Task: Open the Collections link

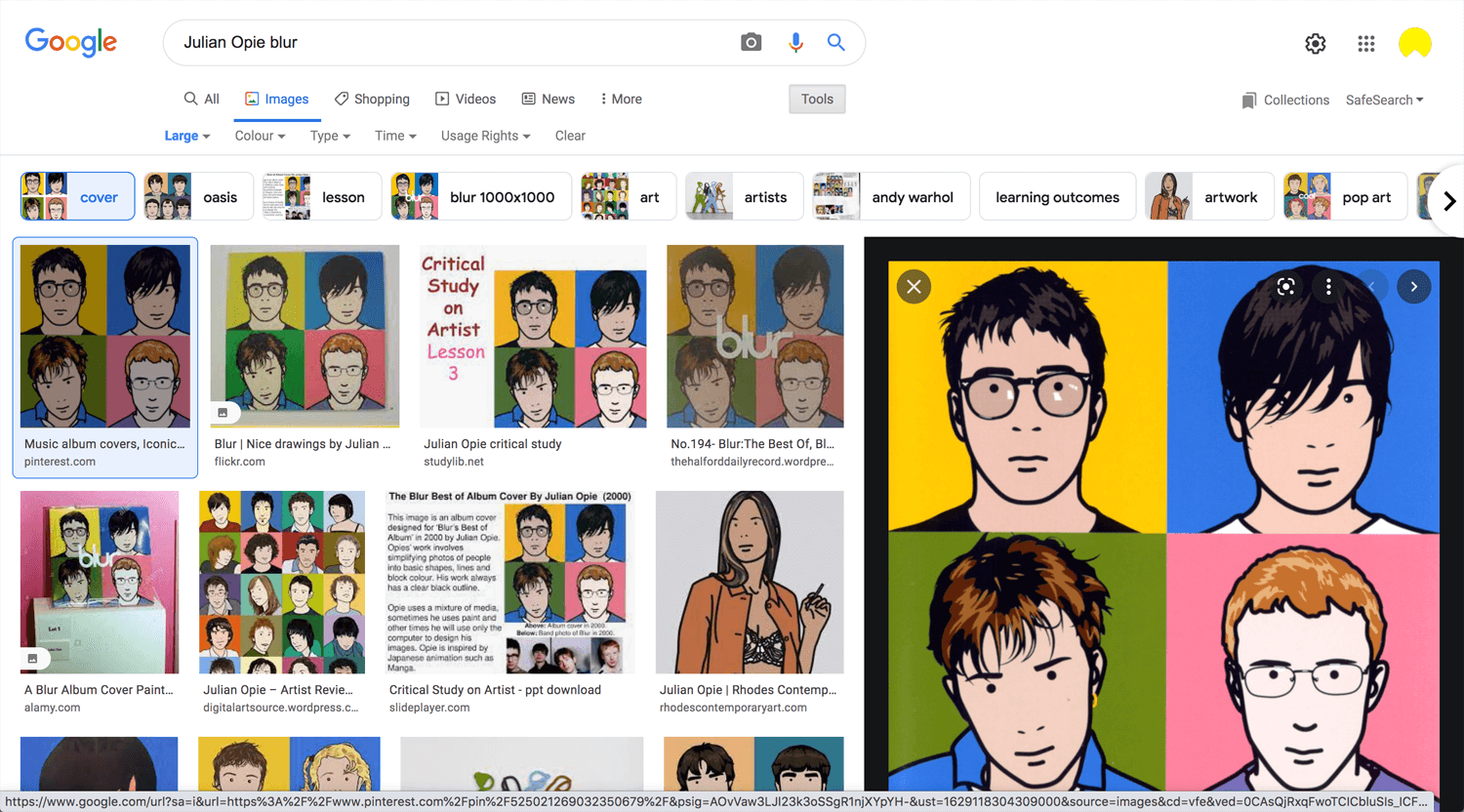Action: pyautogui.click(x=1285, y=101)
